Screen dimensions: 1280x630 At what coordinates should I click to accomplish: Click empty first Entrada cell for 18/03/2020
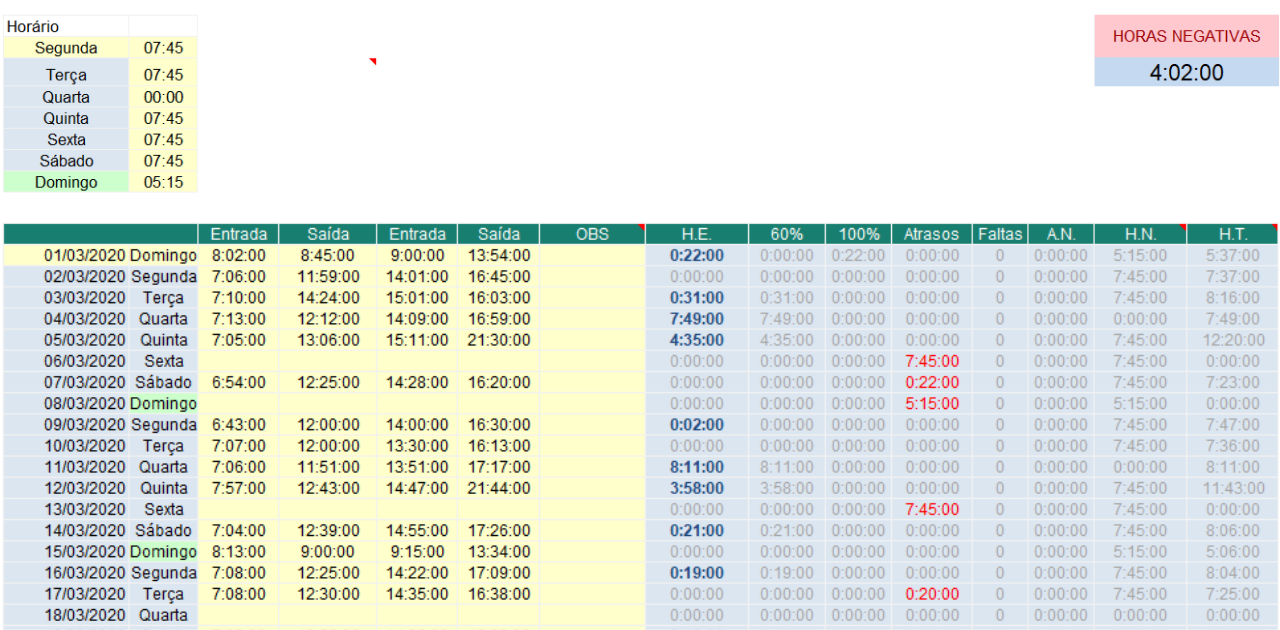point(238,615)
